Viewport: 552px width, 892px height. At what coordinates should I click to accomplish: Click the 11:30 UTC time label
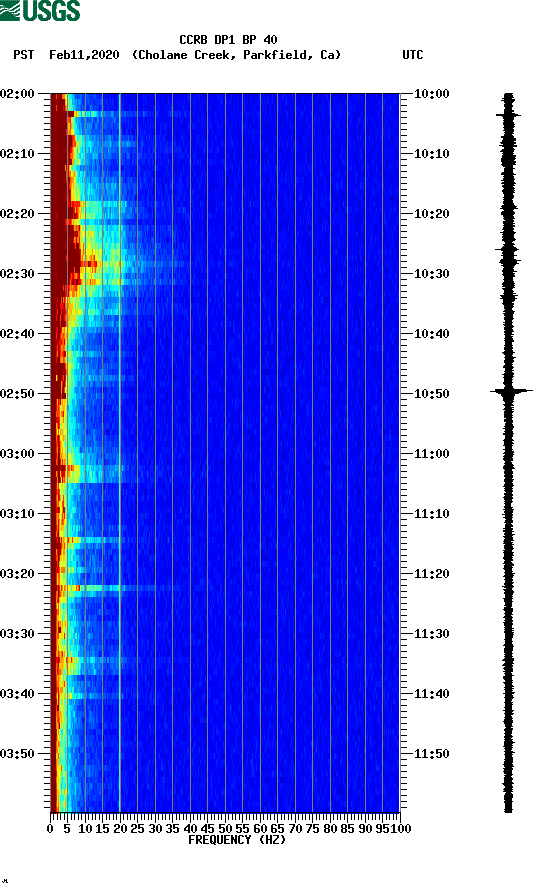pyautogui.click(x=431, y=634)
